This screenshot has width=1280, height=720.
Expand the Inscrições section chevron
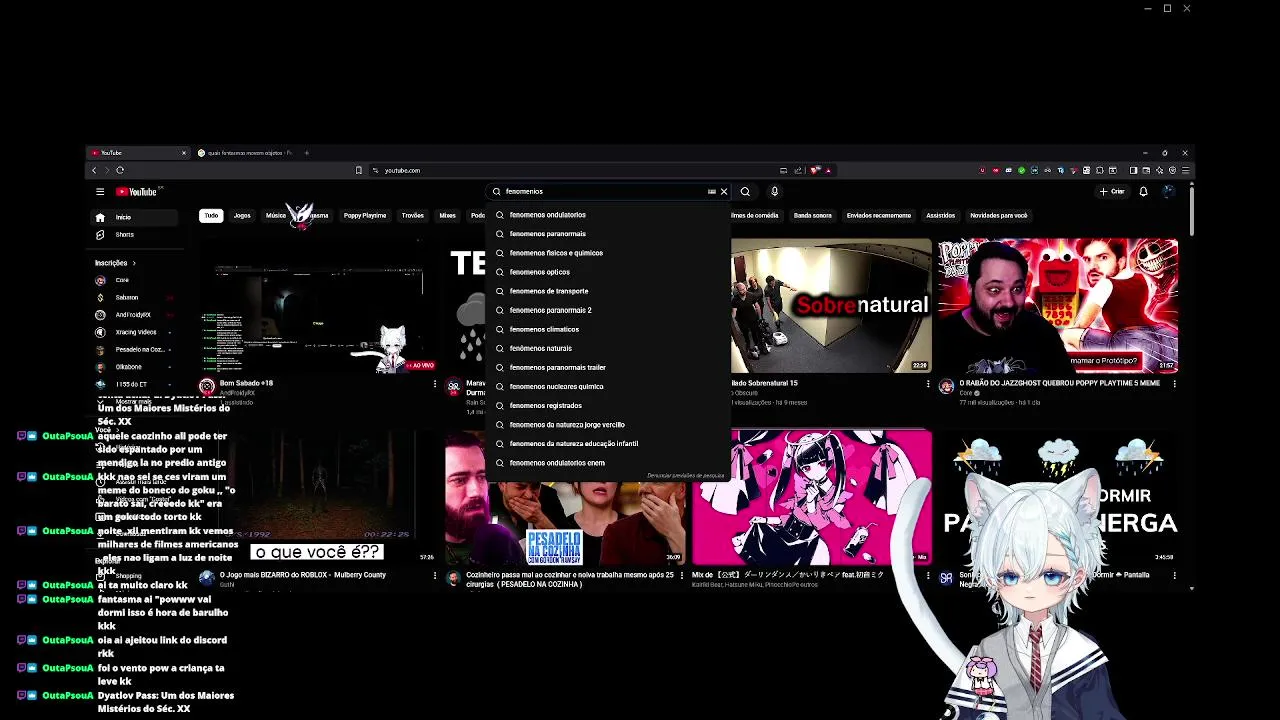(134, 263)
